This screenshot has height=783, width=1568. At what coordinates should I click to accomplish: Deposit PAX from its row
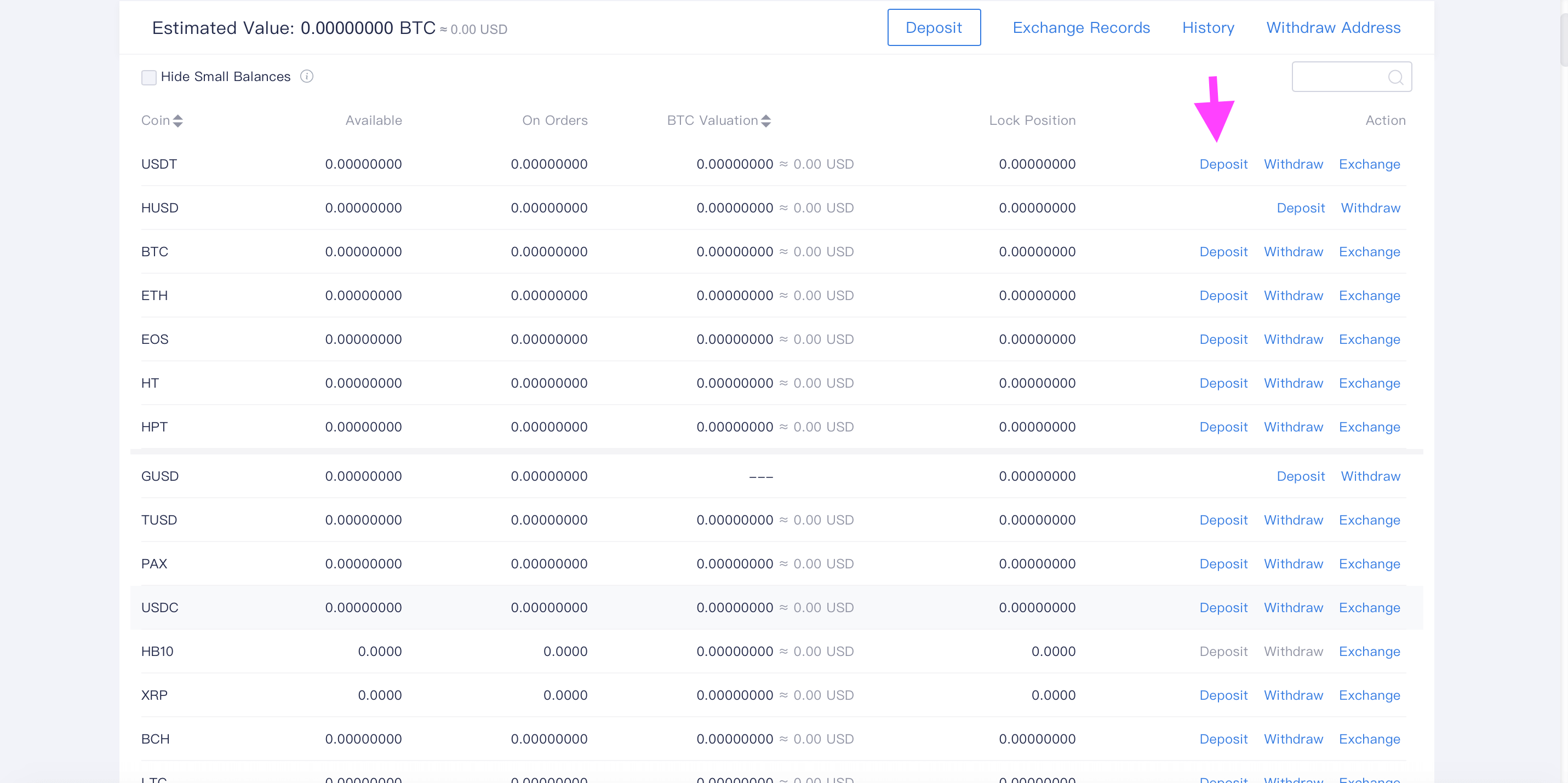(1223, 564)
